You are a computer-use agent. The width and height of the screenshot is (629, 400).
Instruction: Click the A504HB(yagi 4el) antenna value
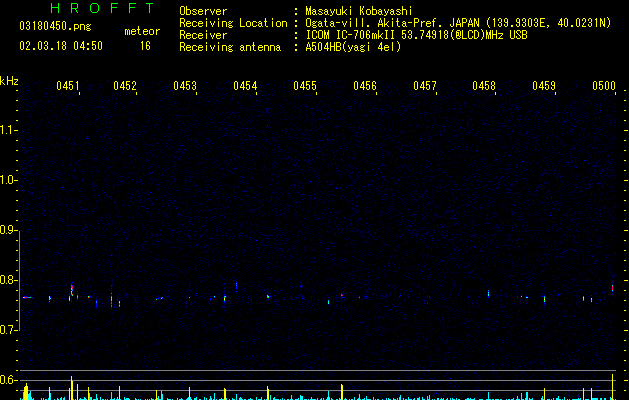click(353, 47)
